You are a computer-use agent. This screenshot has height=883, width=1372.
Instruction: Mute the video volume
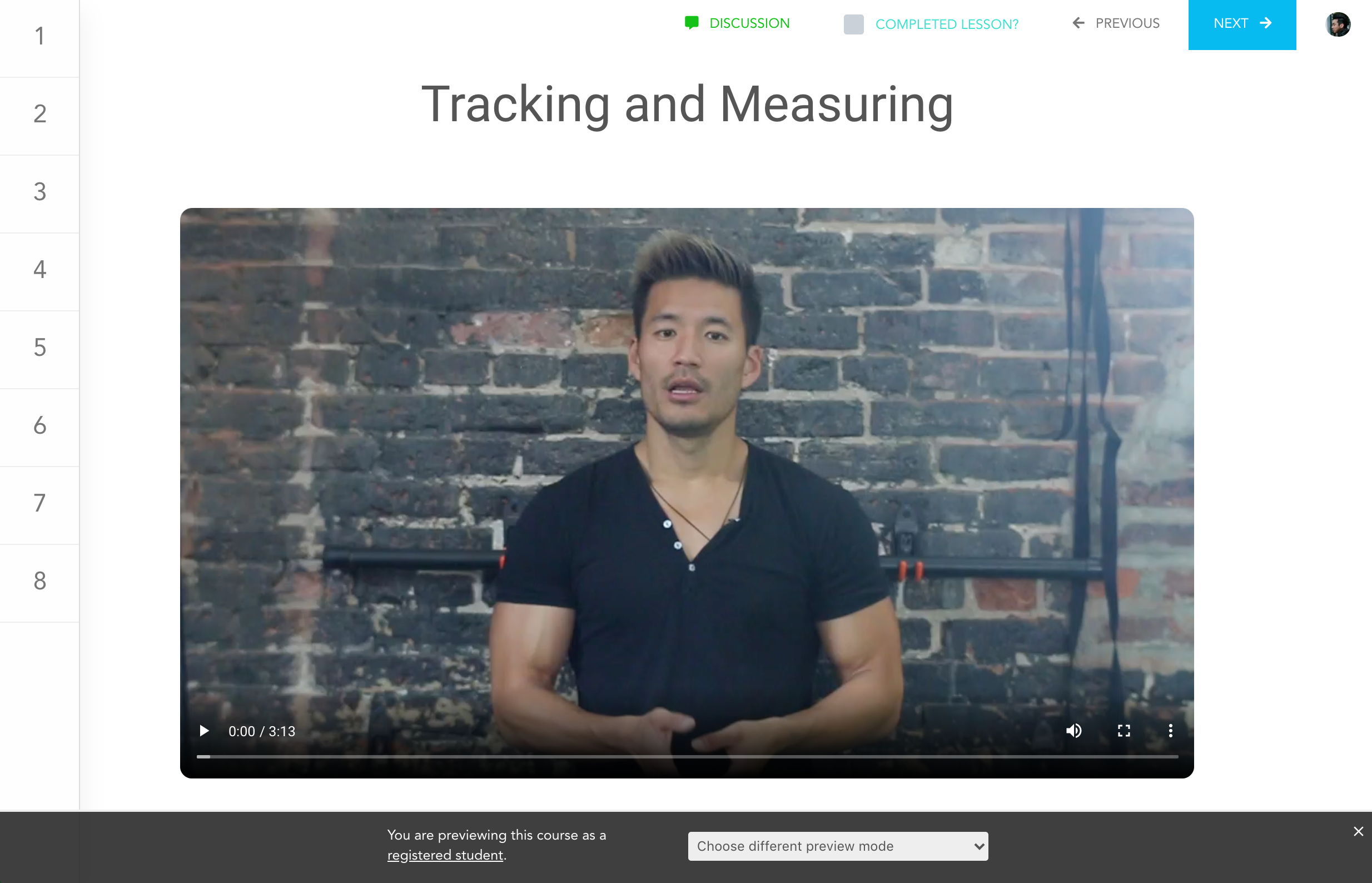pyautogui.click(x=1073, y=731)
